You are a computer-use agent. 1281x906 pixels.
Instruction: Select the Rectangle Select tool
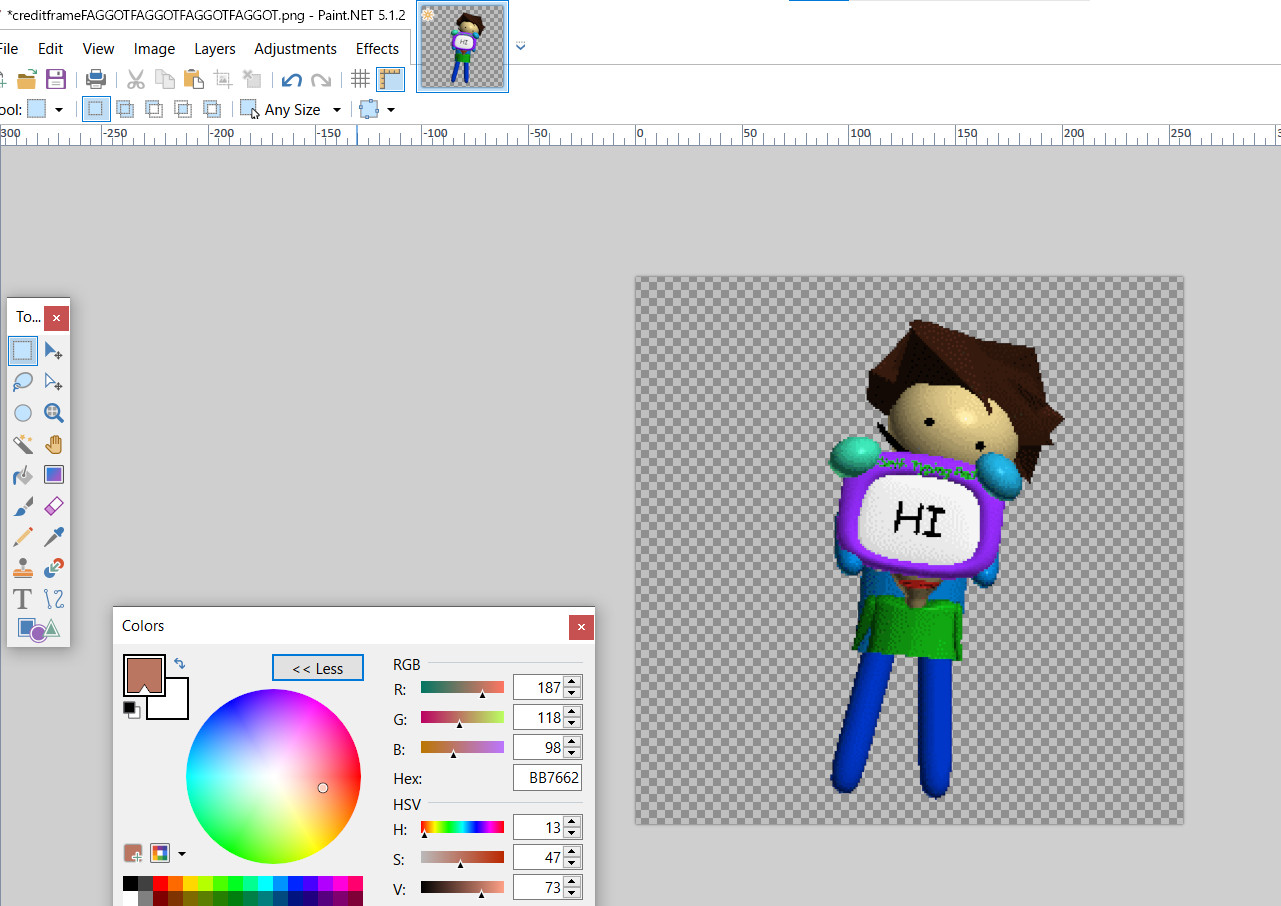[23, 351]
